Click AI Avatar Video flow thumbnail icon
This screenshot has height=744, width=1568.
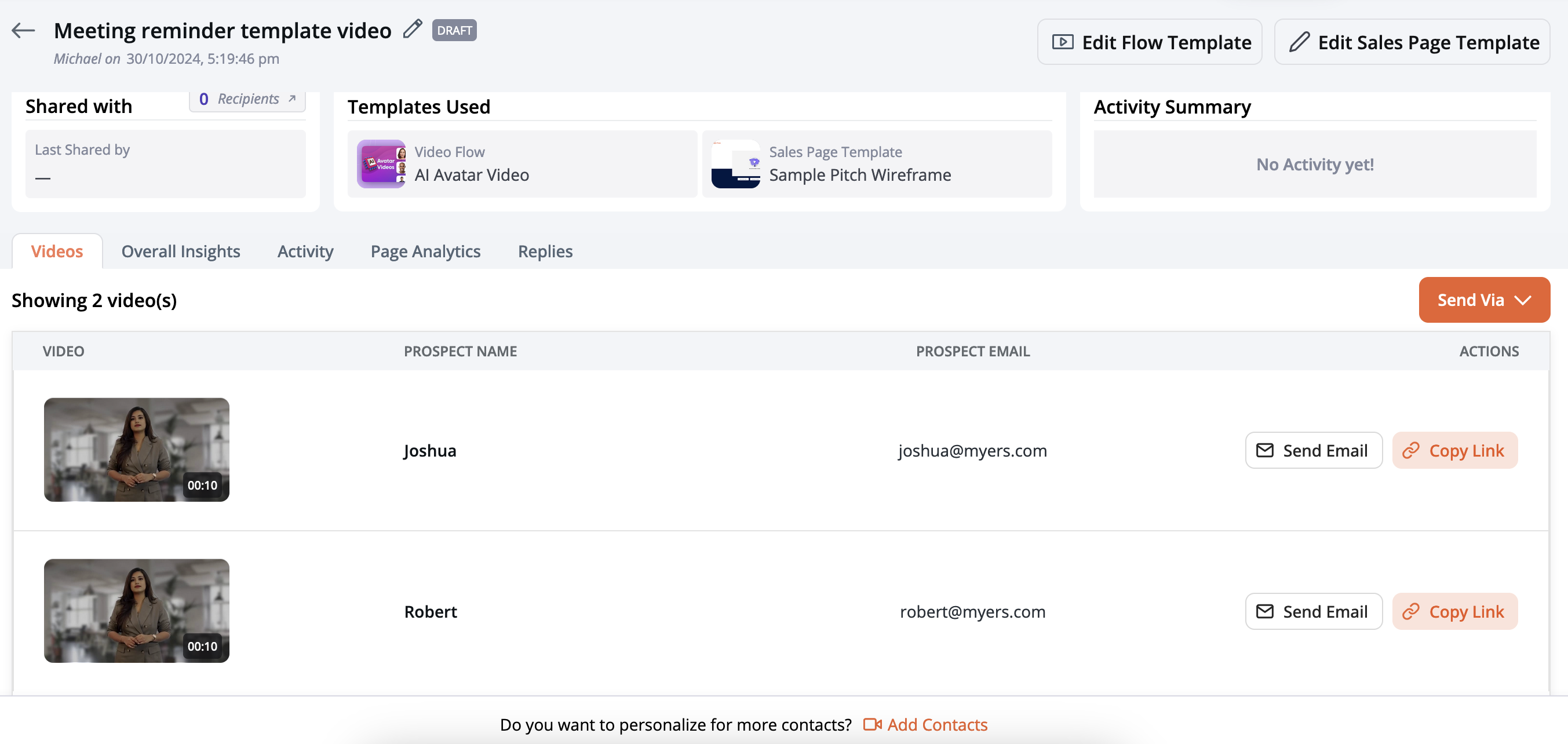[x=381, y=164]
